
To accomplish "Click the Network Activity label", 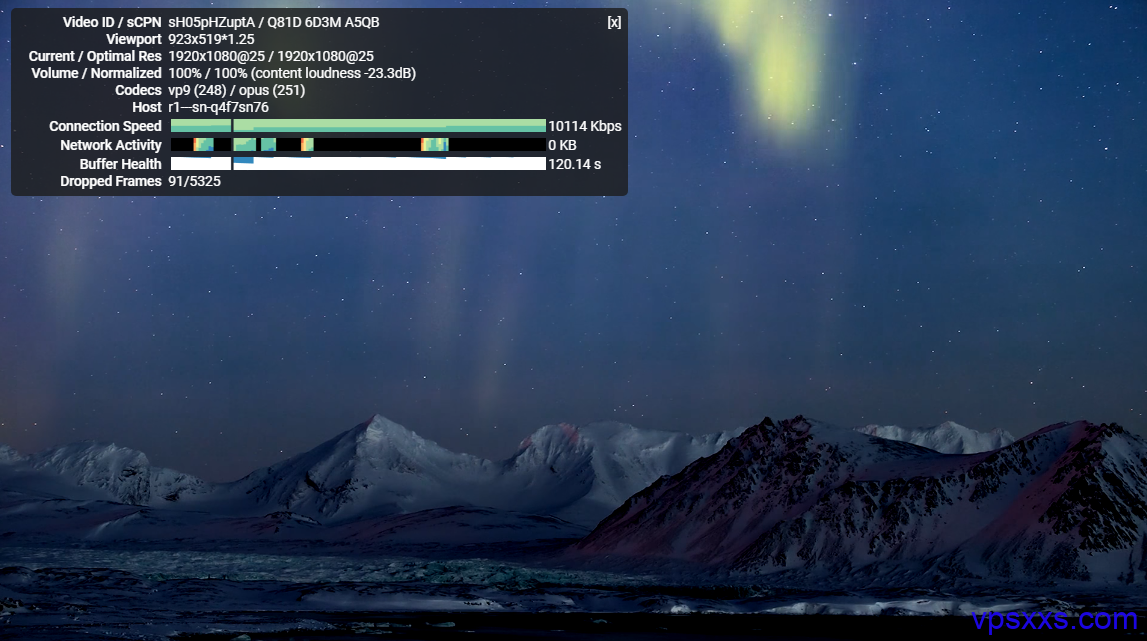I will pyautogui.click(x=111, y=145).
